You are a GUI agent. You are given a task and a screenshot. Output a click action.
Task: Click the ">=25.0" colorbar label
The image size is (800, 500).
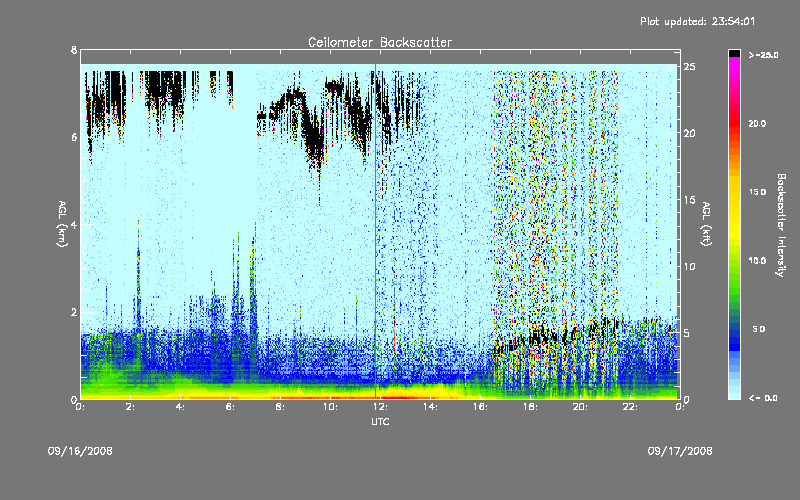tap(764, 55)
